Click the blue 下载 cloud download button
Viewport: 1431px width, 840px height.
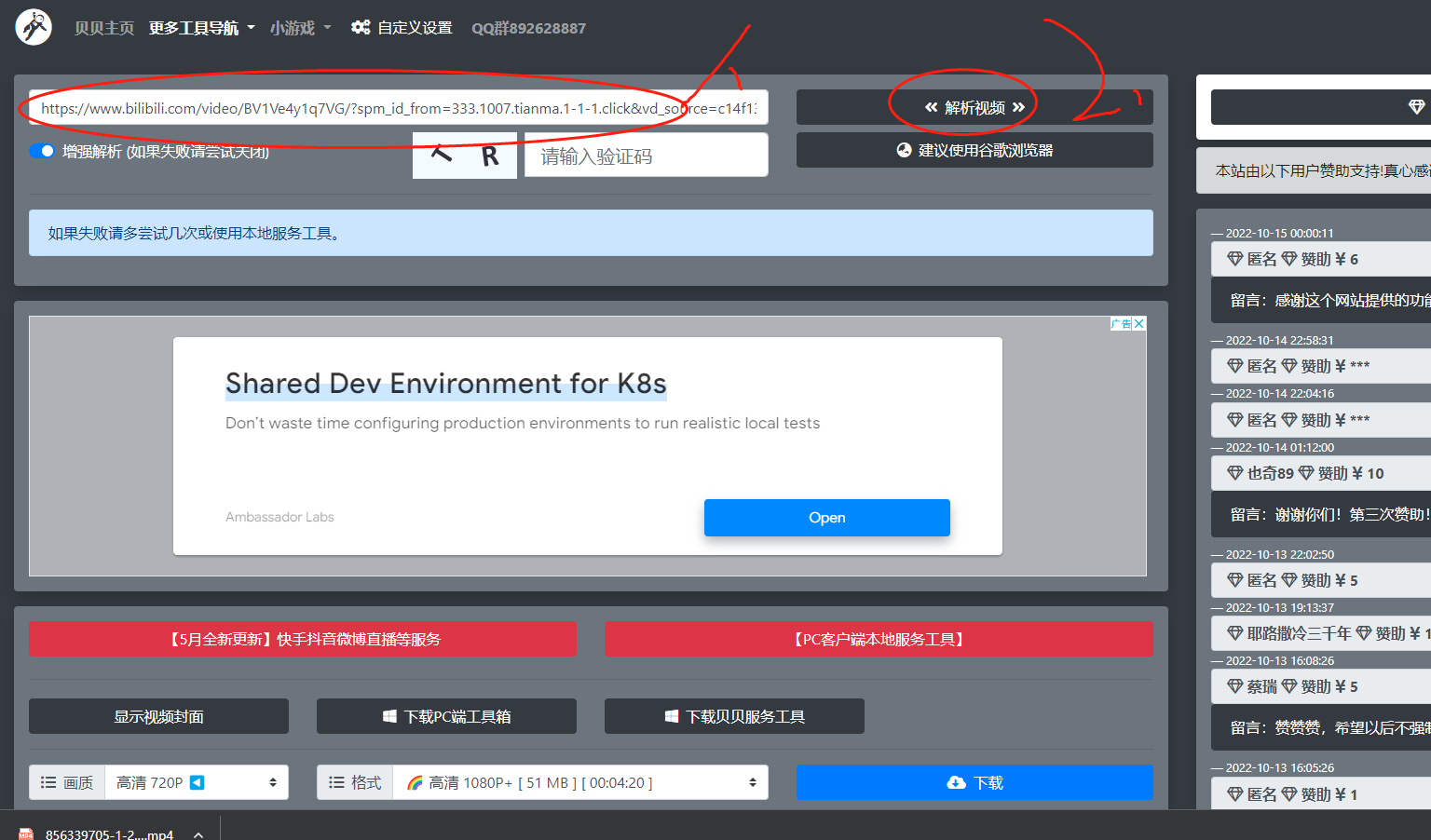pyautogui.click(x=974, y=782)
